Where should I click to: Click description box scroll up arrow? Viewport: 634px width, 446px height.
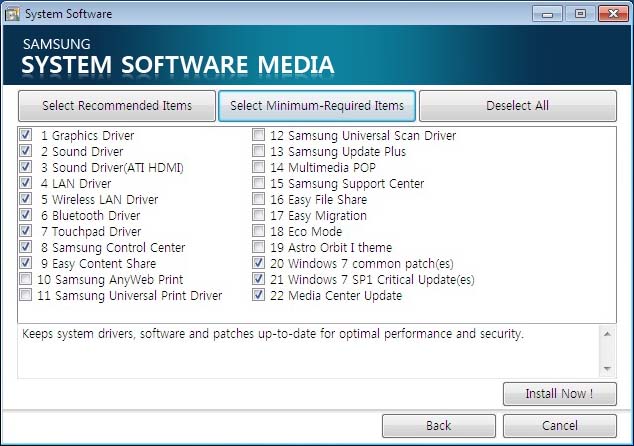pos(607,334)
